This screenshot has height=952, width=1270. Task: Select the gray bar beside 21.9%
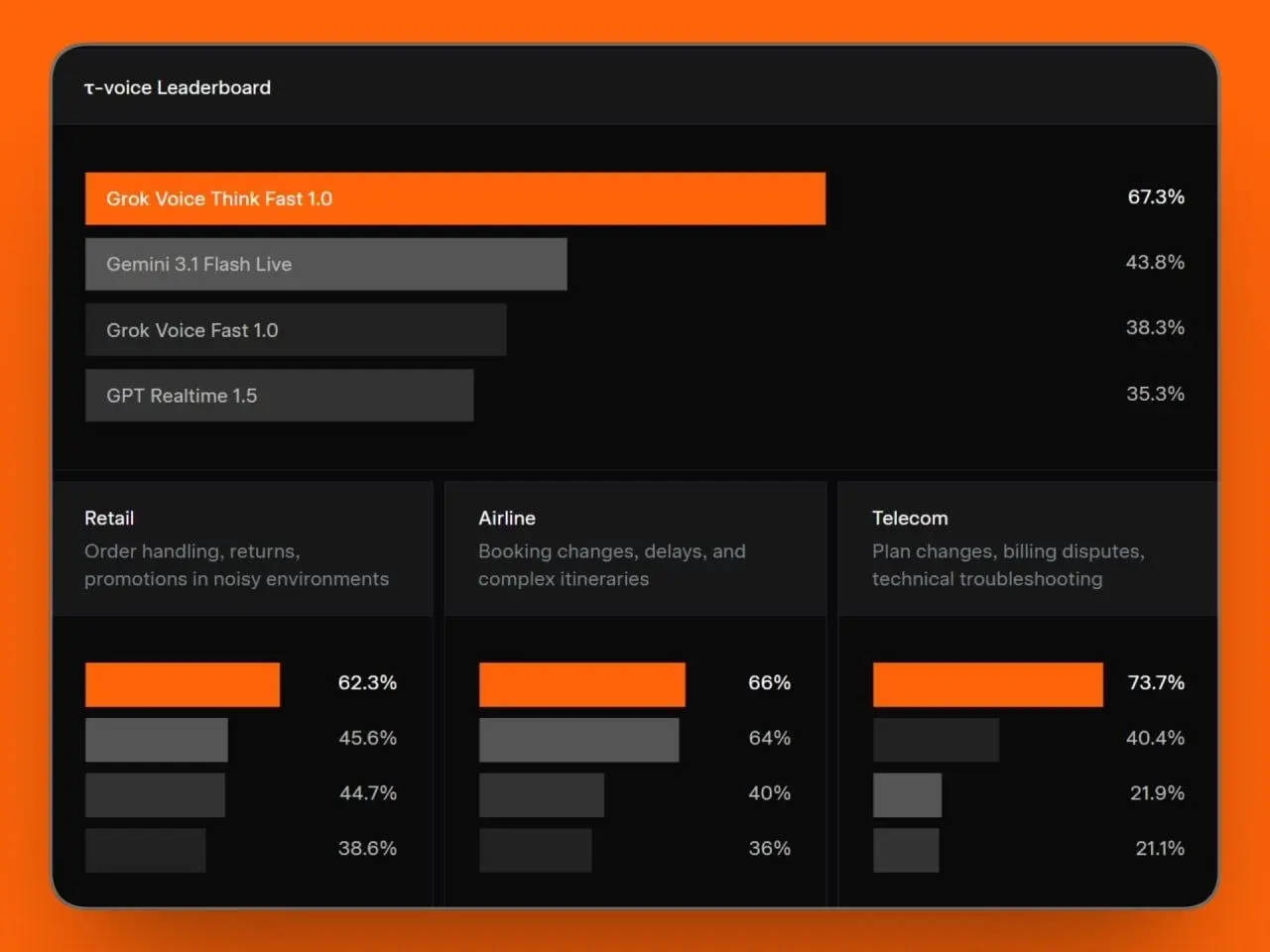[907, 795]
